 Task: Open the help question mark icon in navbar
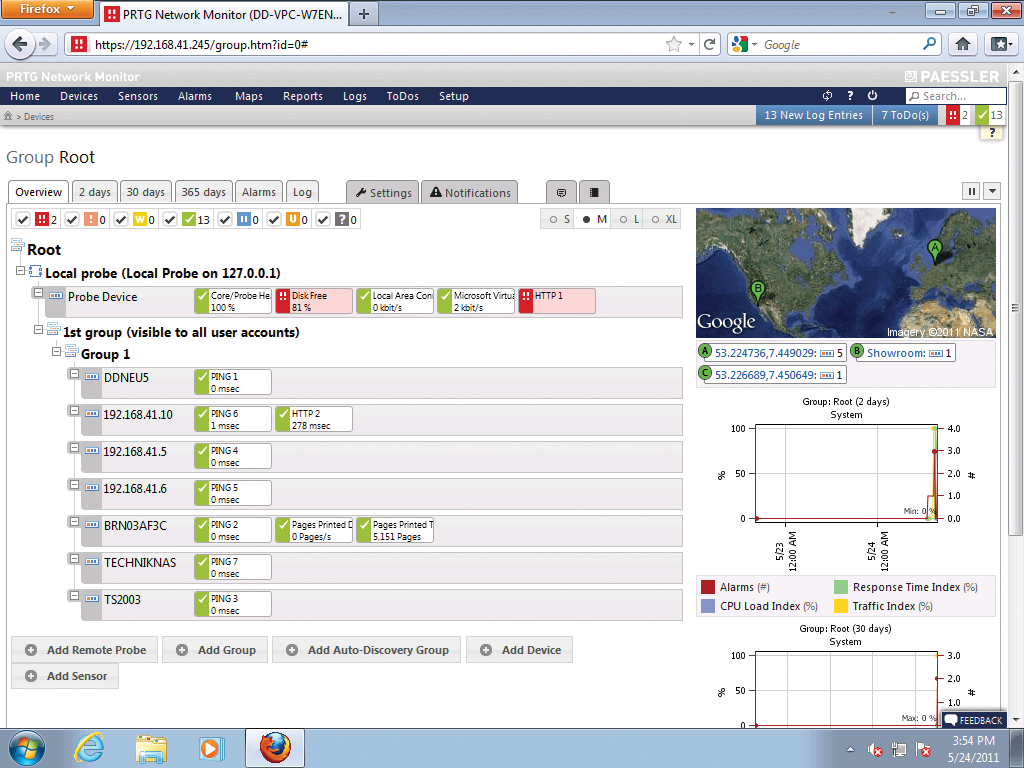tap(850, 95)
